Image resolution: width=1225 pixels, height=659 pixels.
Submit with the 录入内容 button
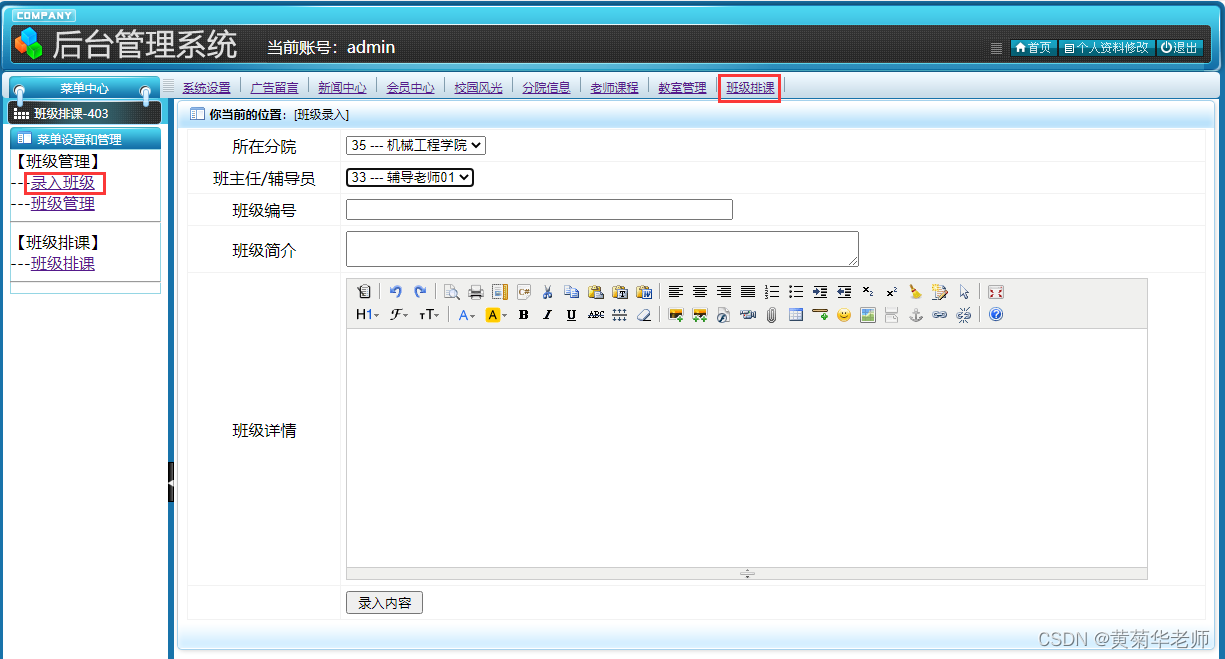[384, 603]
